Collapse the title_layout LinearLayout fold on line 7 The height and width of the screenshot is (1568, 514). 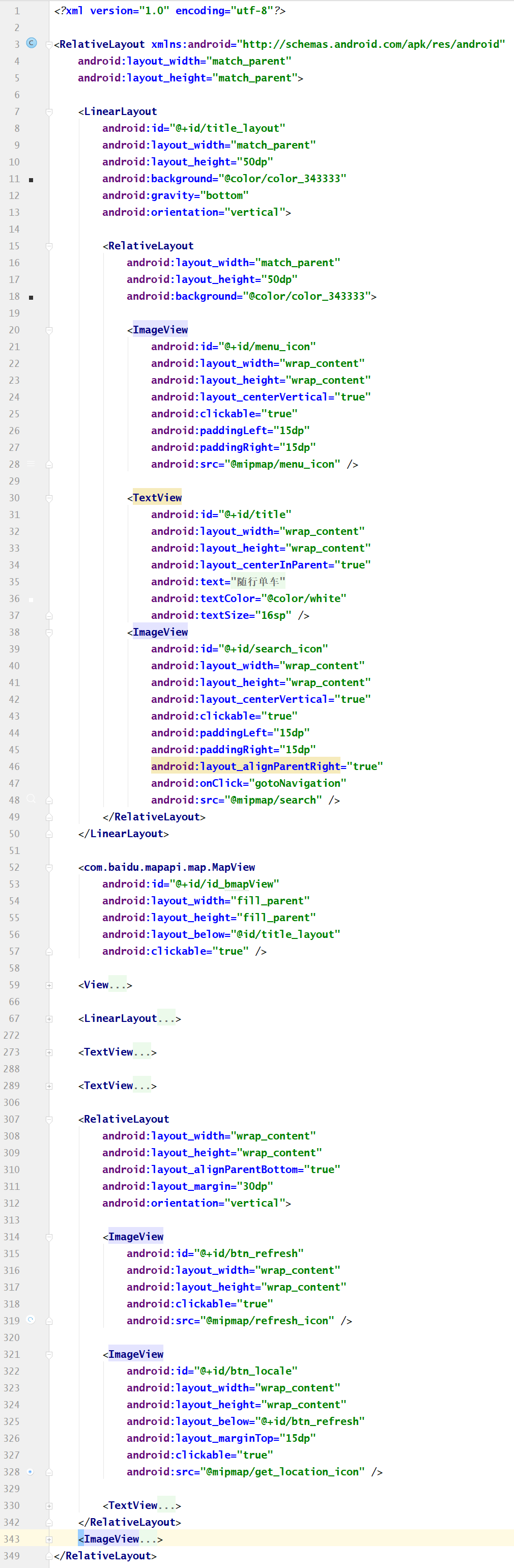tap(49, 112)
